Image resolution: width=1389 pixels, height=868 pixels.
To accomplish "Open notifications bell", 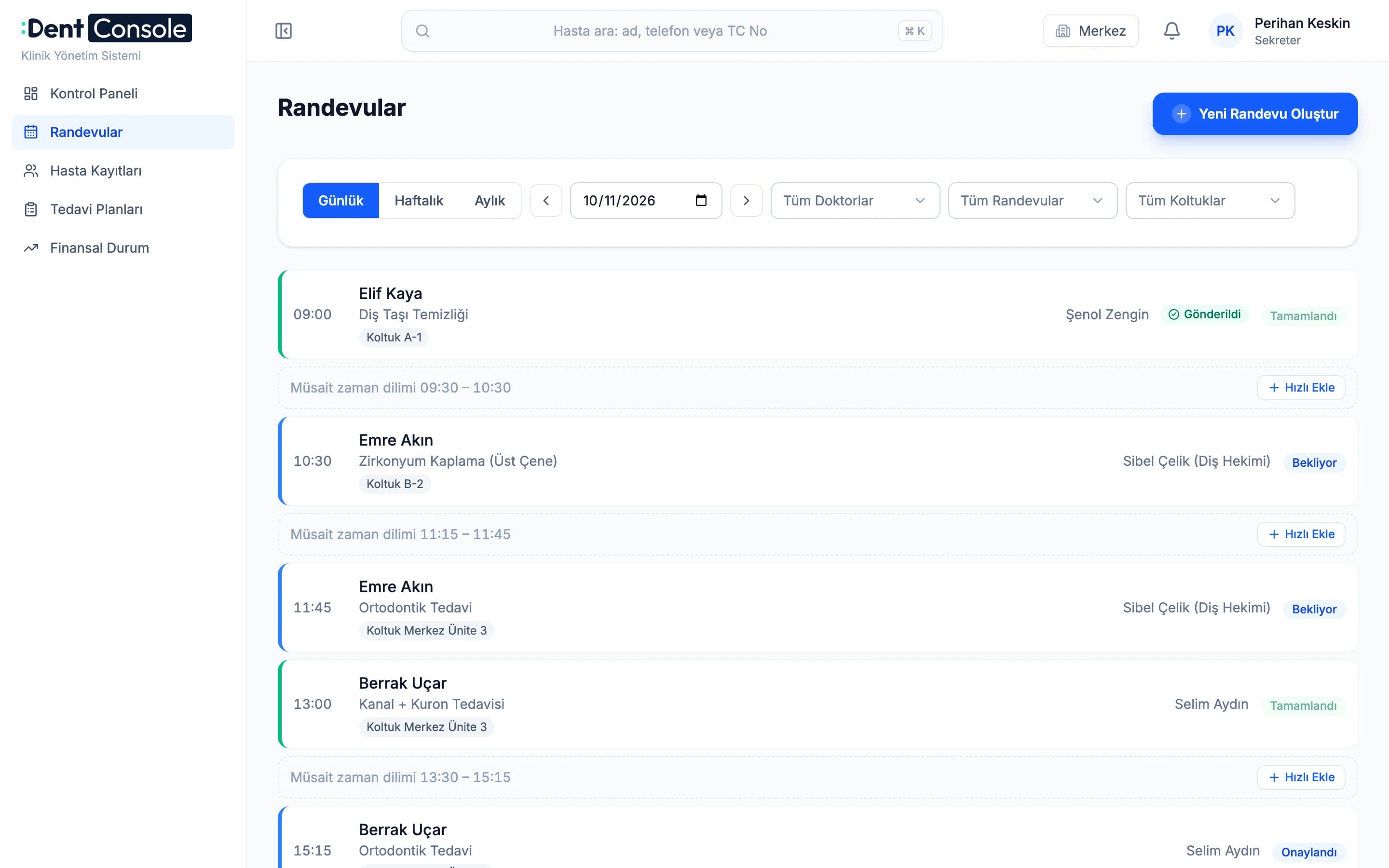I will click(x=1171, y=31).
